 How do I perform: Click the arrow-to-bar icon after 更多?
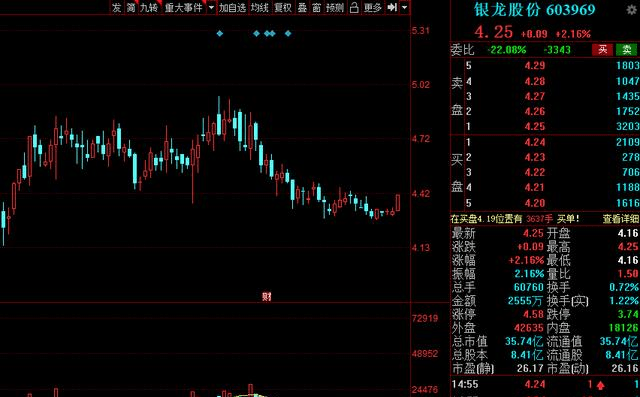[392, 7]
